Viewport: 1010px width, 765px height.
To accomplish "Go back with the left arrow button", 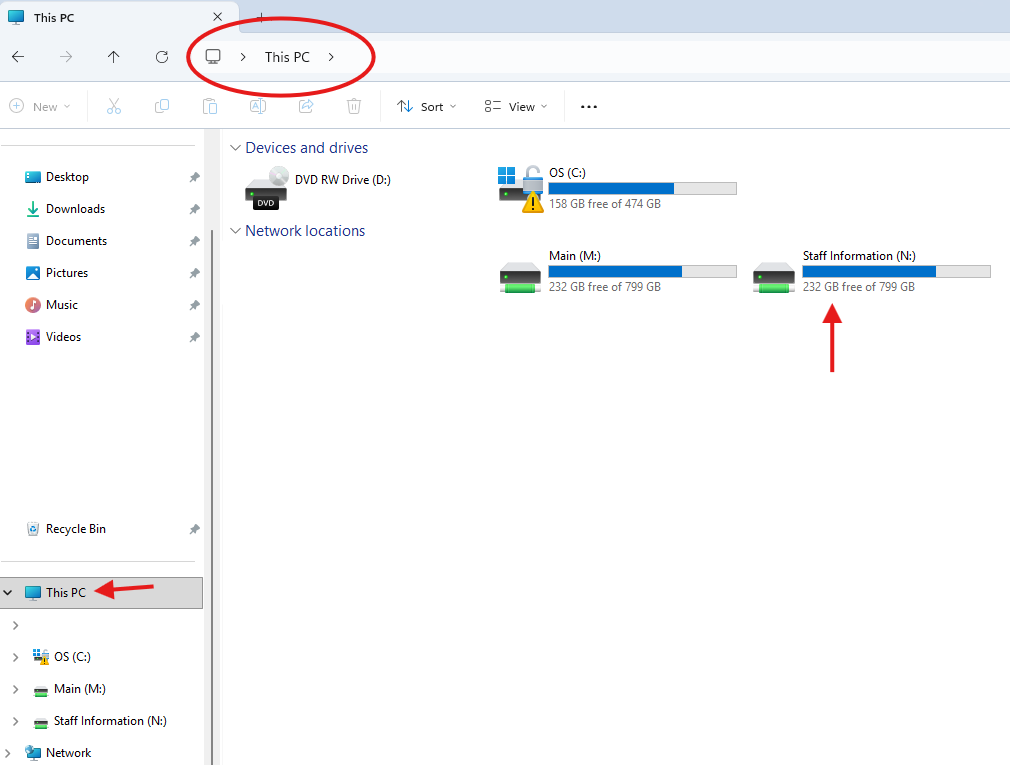I will tap(18, 57).
